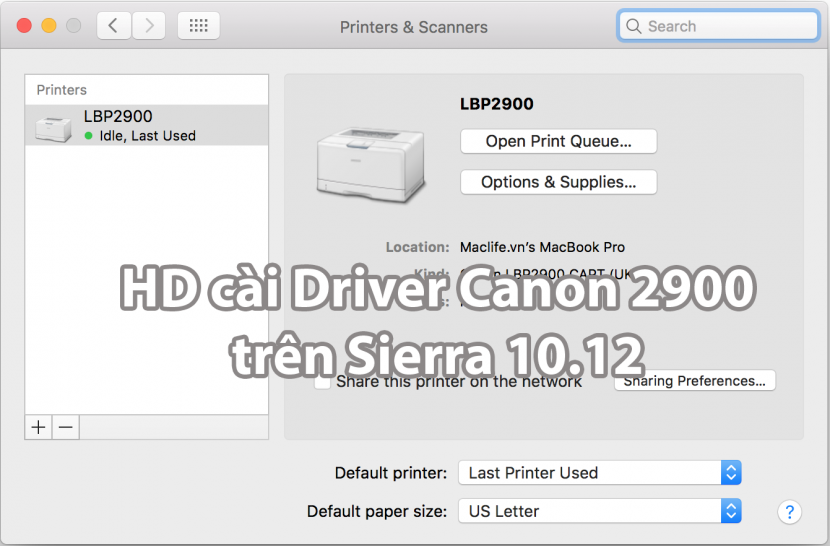Open help with the question mark button

click(x=789, y=512)
